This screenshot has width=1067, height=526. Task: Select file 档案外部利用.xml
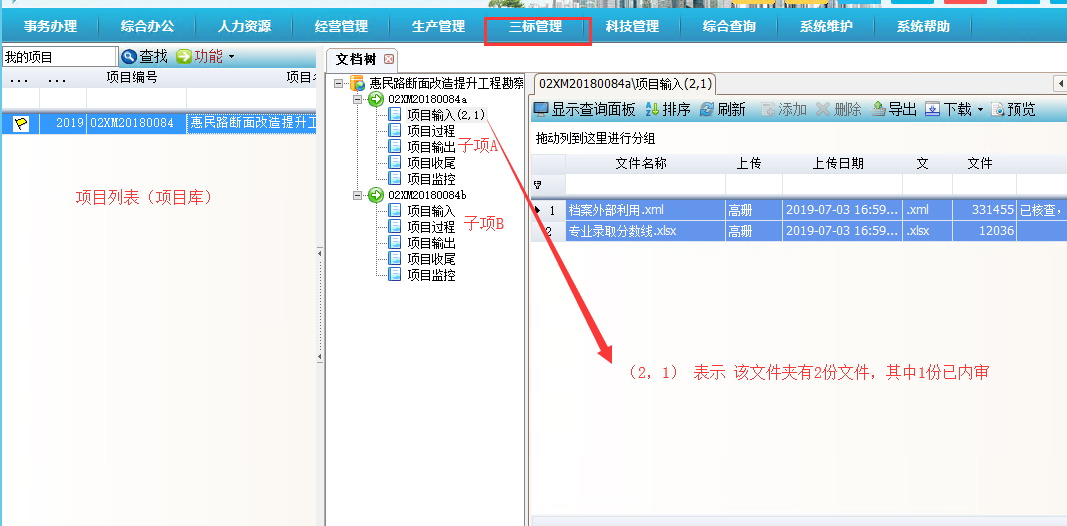645,210
